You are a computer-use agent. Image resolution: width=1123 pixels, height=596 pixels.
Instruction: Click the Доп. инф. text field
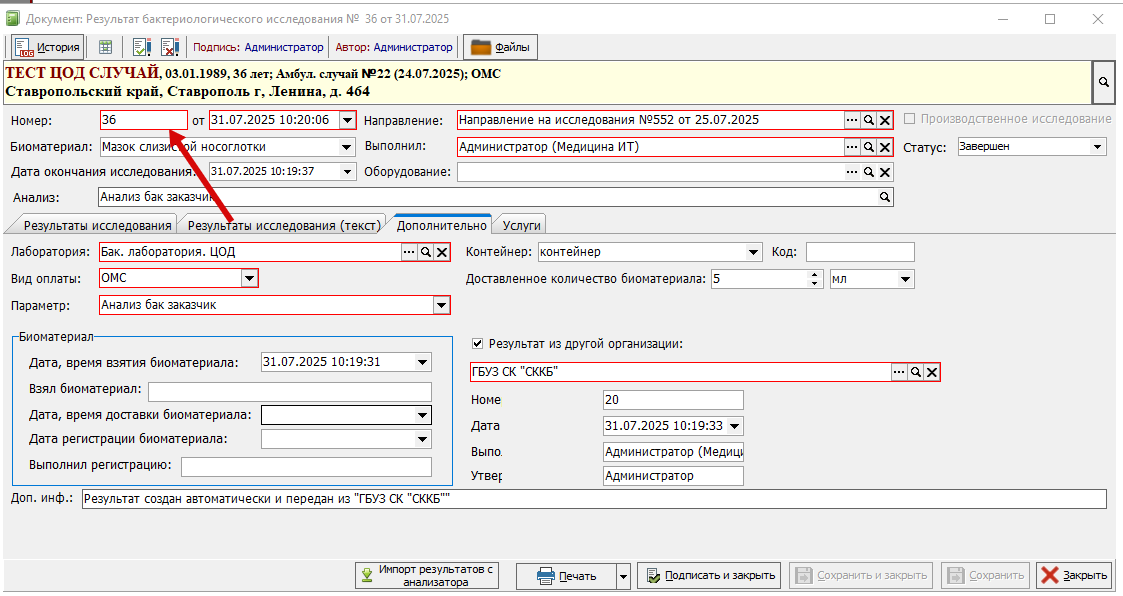pos(594,499)
